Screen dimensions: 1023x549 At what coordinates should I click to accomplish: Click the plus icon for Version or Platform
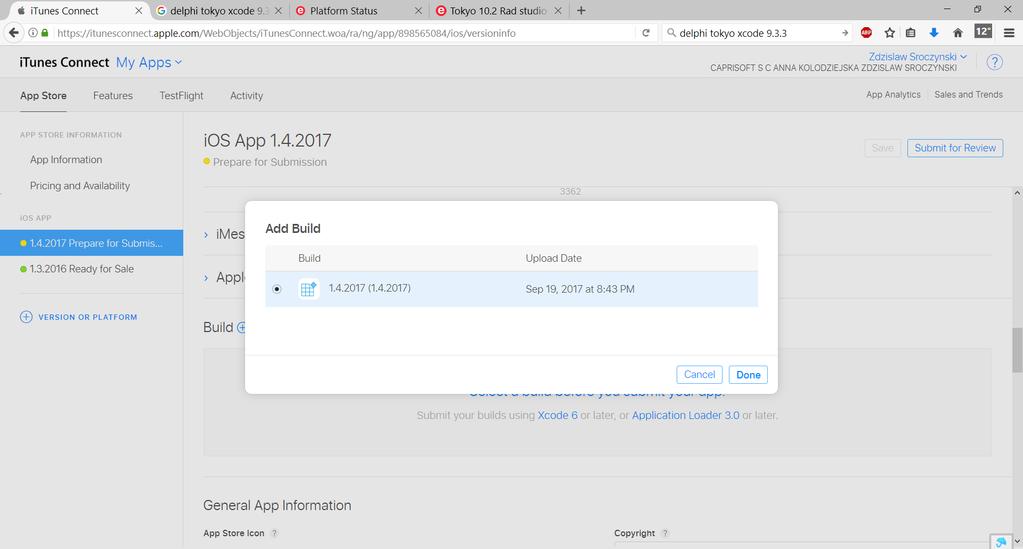26,317
